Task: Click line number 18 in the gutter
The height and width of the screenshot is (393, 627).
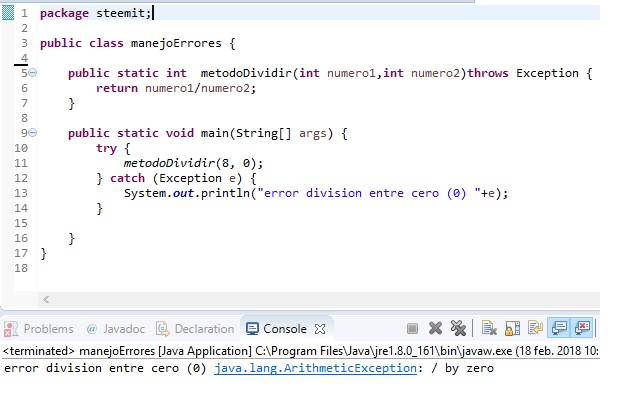Action: (21, 268)
